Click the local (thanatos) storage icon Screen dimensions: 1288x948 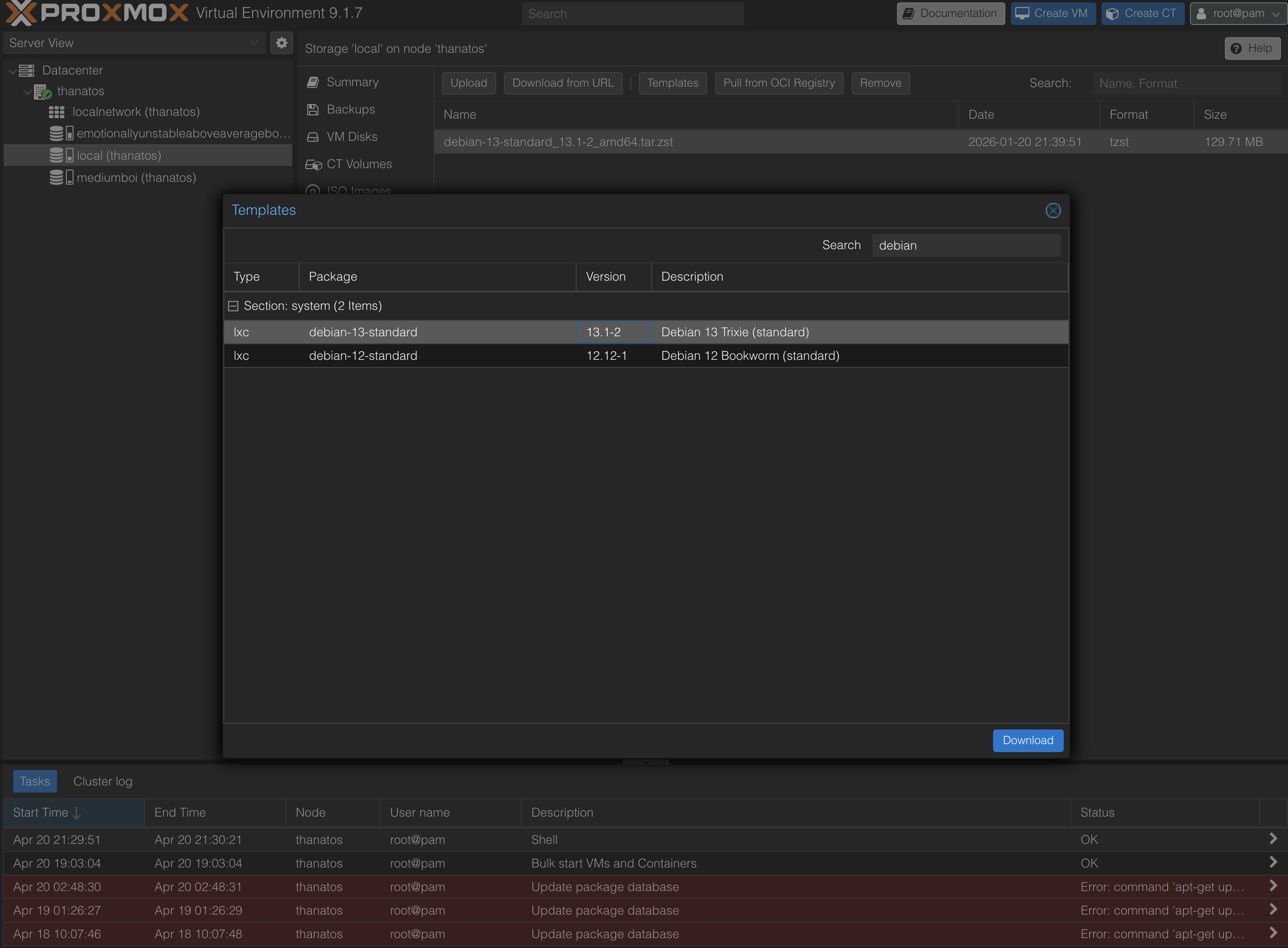coord(61,155)
